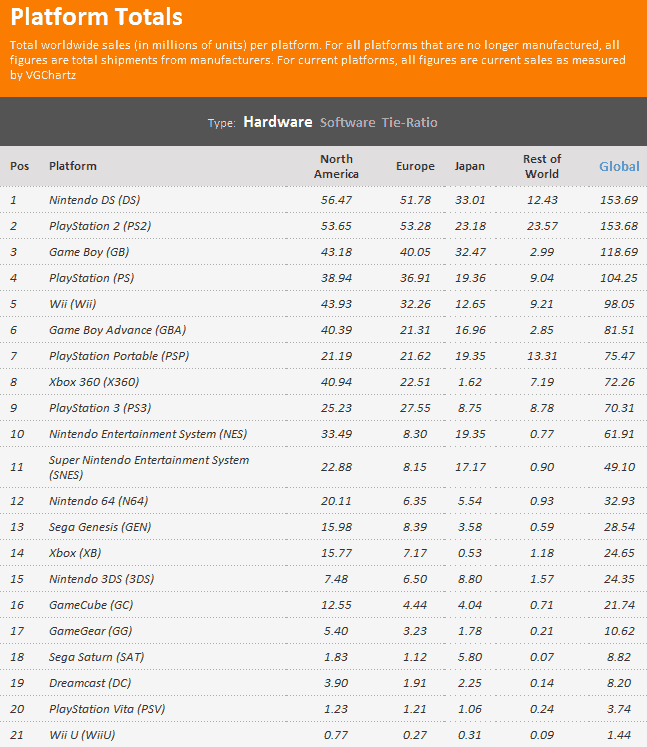Click the Wii U (WiiU) platform entry

click(x=82, y=735)
